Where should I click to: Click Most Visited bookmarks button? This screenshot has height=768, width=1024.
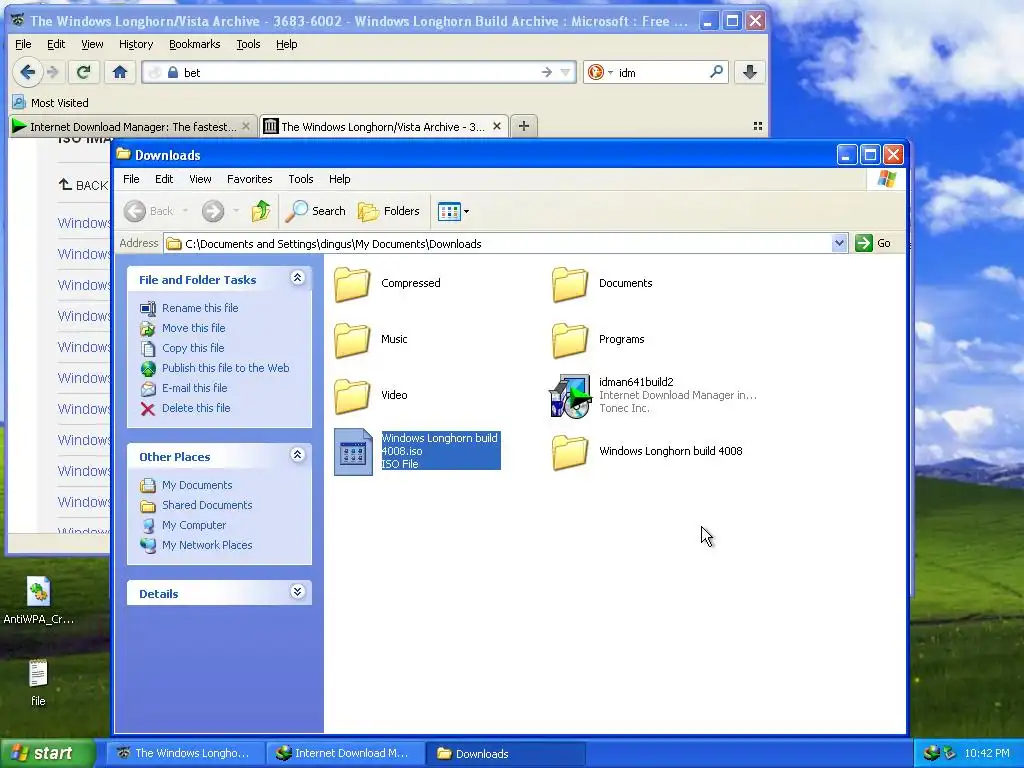[51, 103]
